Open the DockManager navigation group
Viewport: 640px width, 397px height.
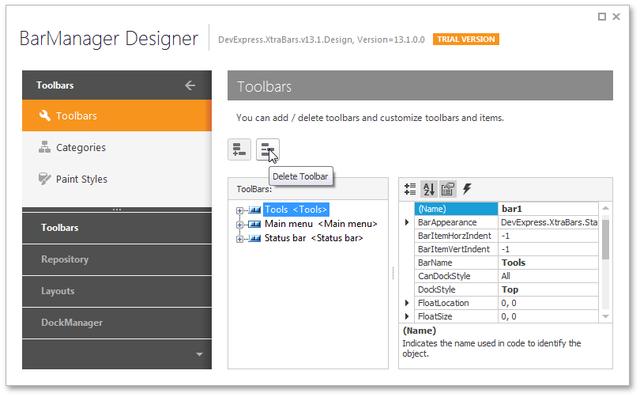point(117,323)
